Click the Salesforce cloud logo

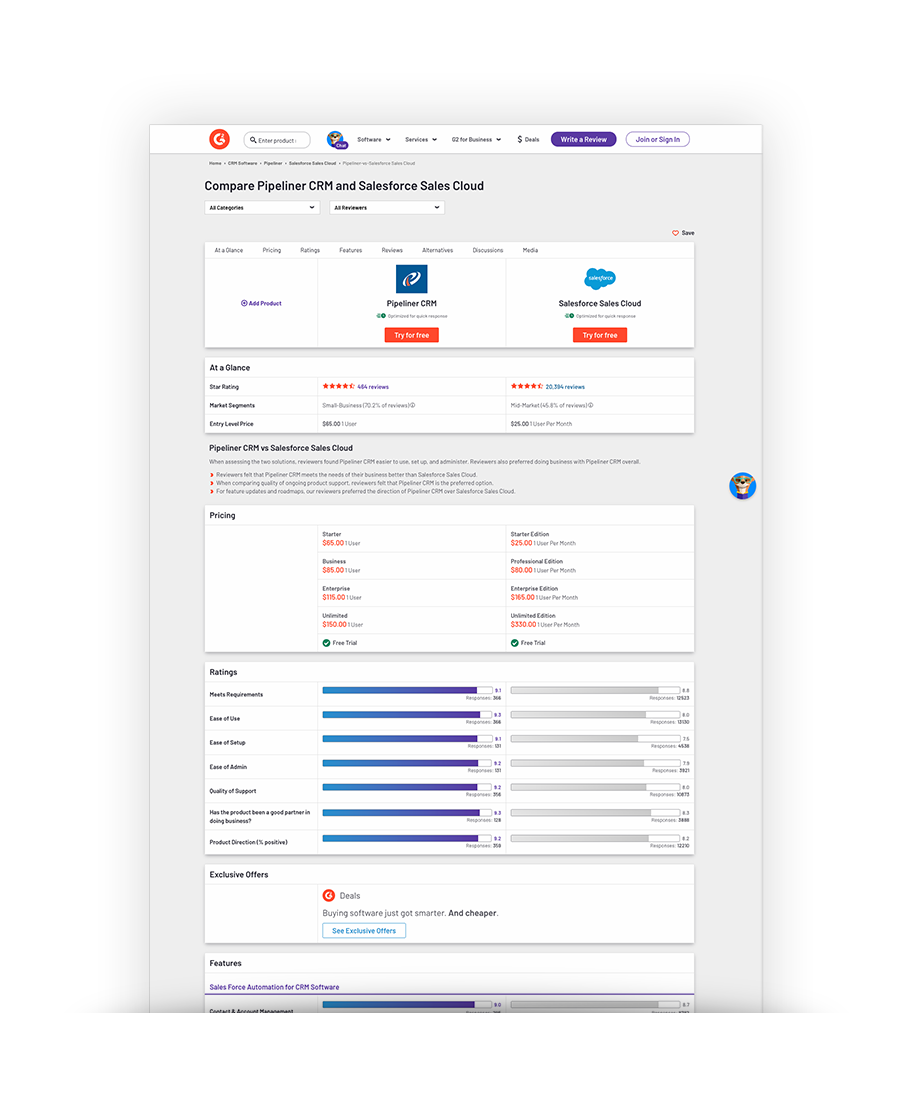[x=600, y=277]
